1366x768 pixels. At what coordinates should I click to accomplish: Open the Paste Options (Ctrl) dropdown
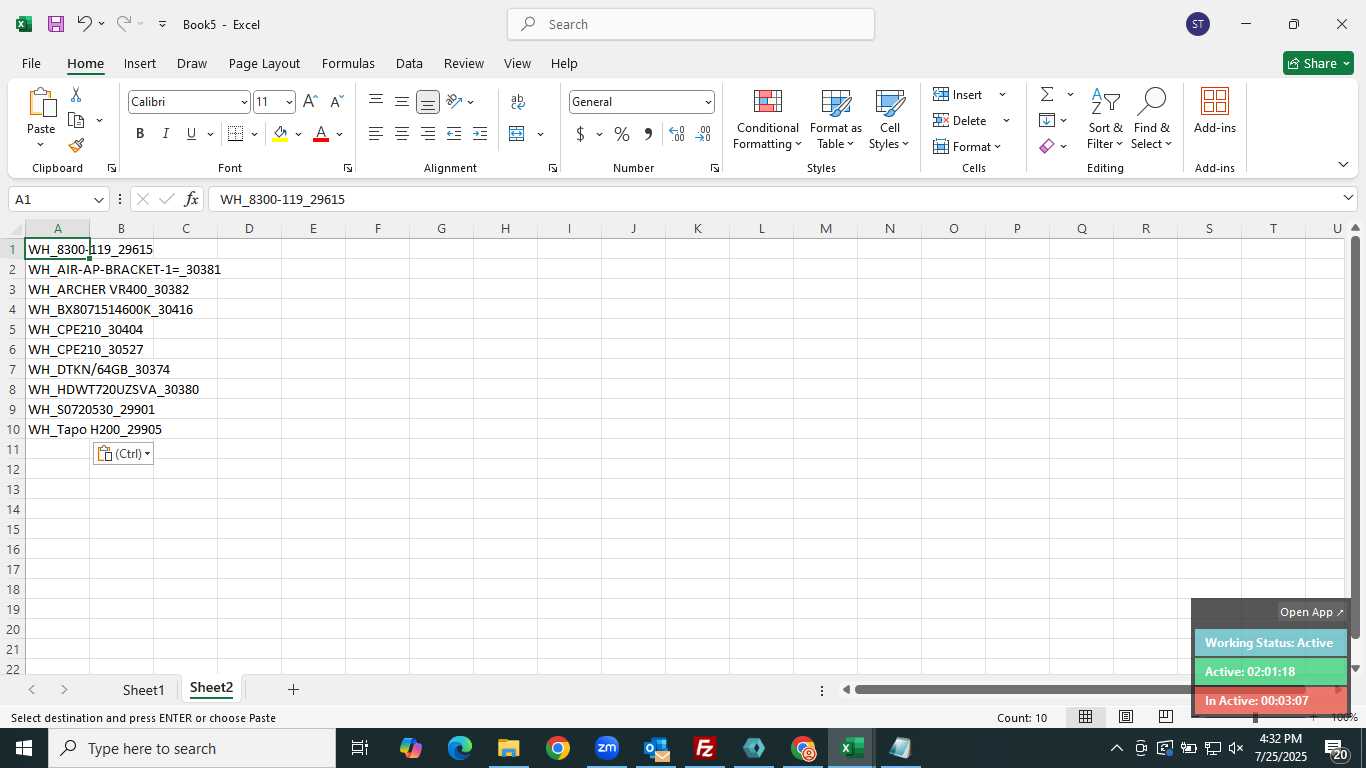point(123,454)
